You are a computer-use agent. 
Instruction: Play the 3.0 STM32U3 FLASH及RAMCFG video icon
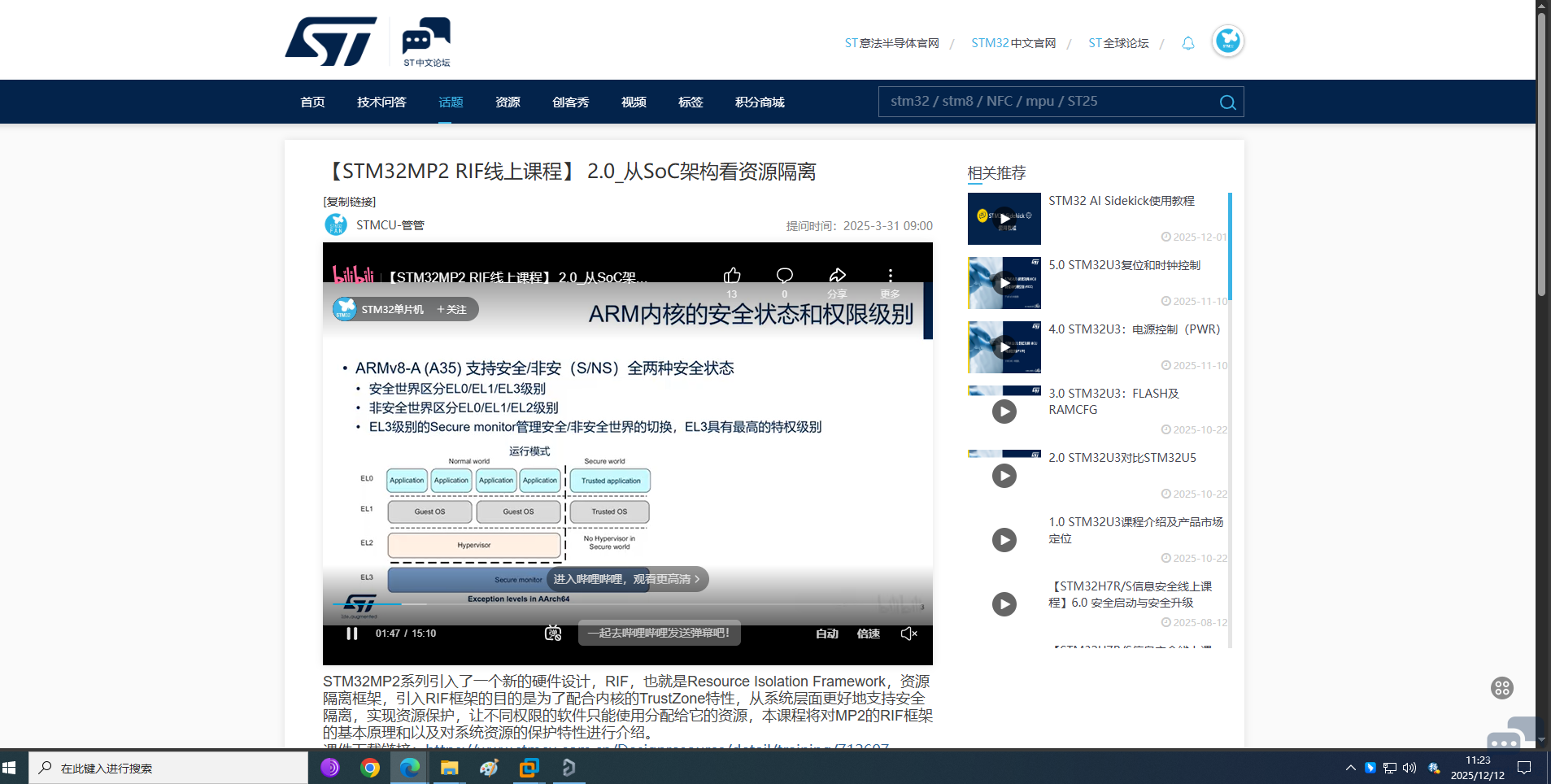click(1004, 412)
